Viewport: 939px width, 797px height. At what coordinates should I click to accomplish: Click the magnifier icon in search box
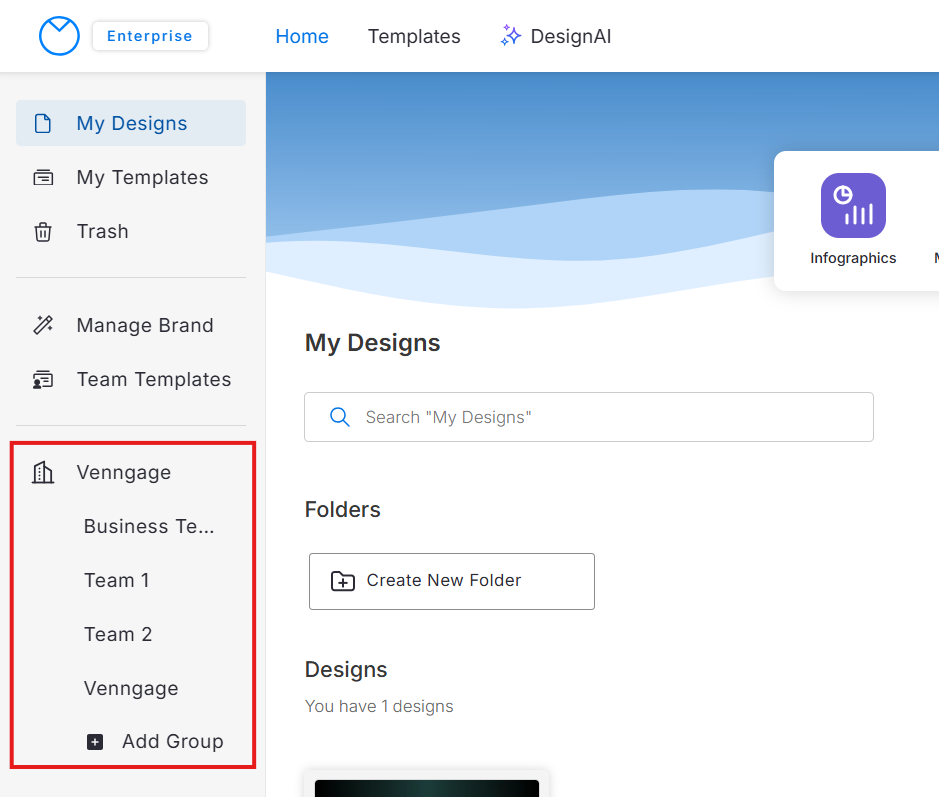tap(340, 417)
